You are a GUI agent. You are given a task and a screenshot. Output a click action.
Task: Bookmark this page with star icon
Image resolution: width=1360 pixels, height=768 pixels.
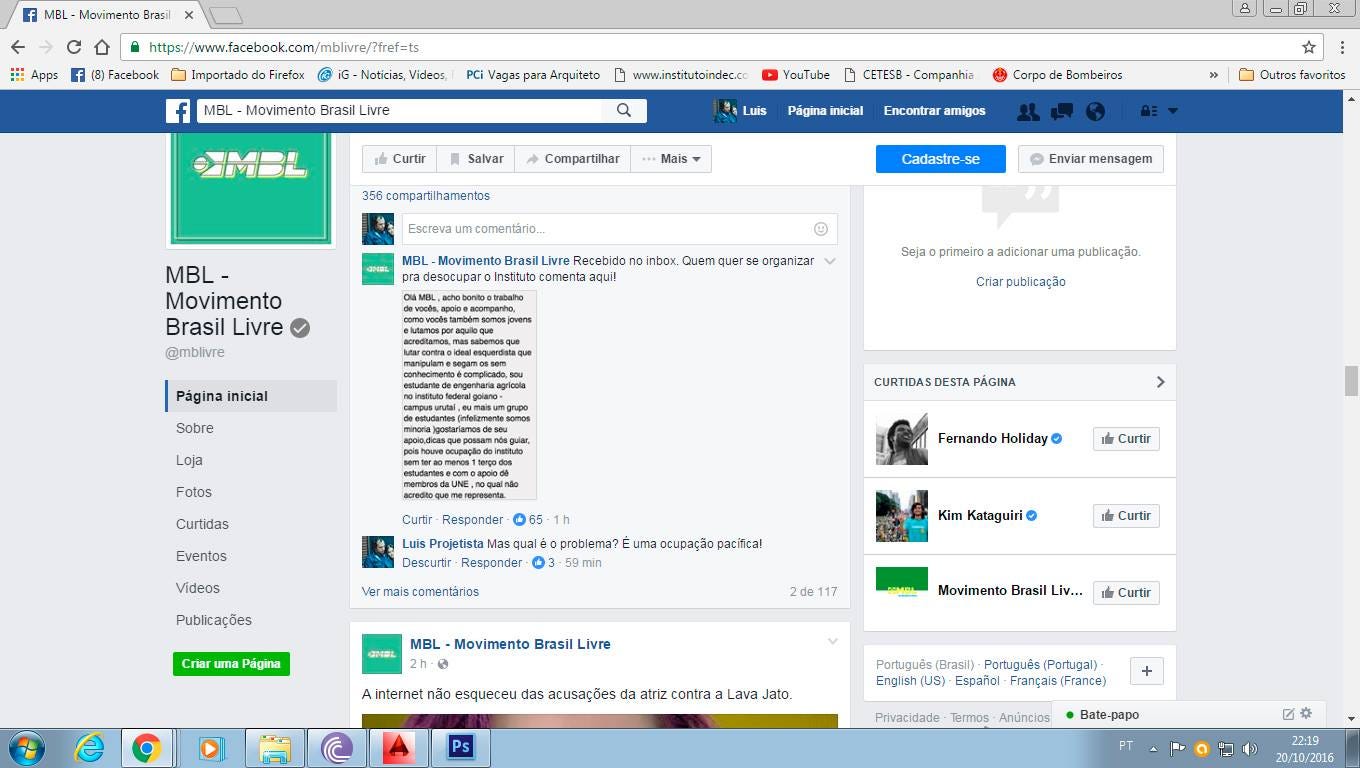click(1308, 47)
